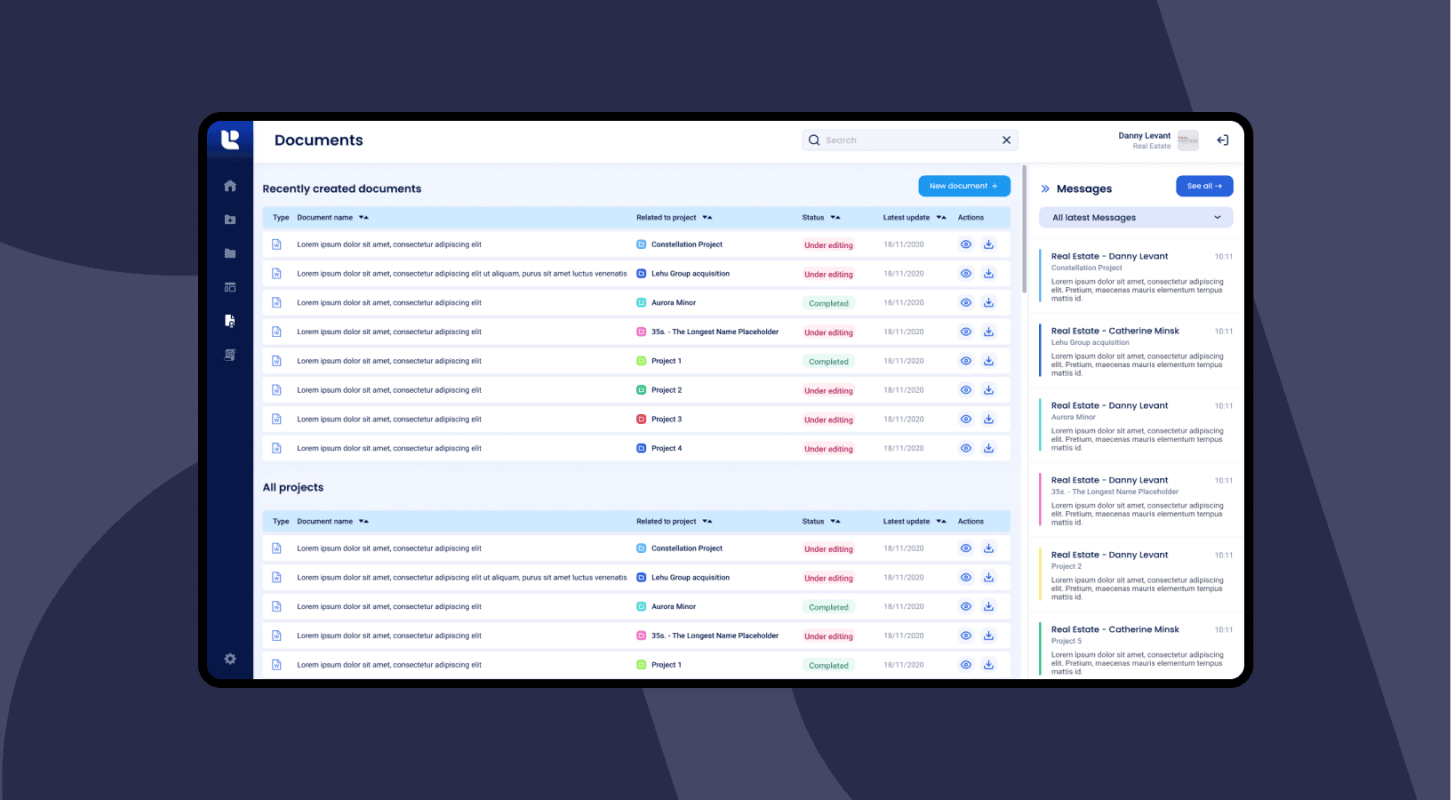
Task: Open All latest Messages dropdown
Action: (1136, 217)
